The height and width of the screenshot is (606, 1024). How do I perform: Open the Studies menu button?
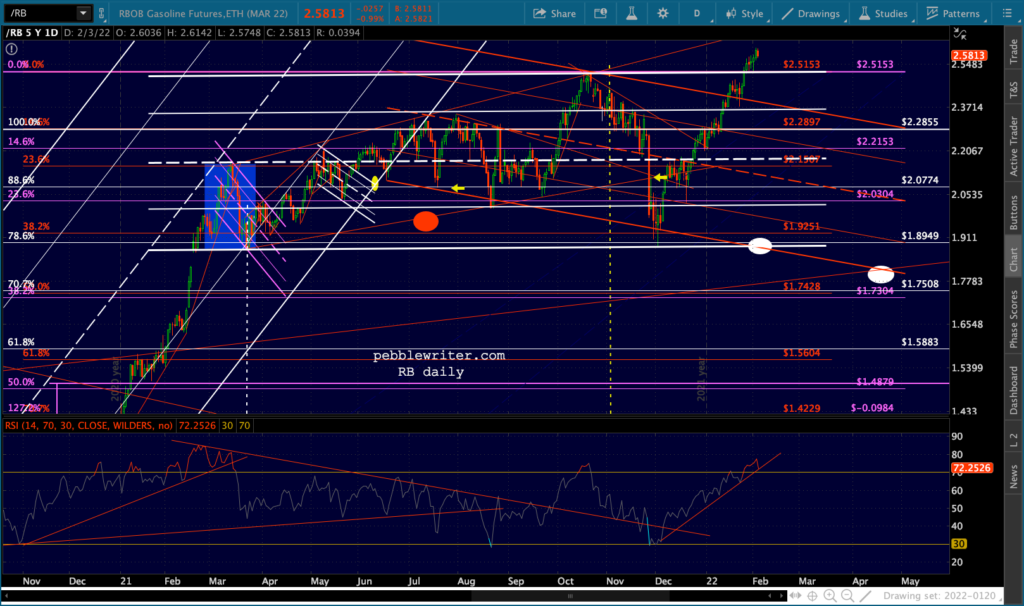883,13
